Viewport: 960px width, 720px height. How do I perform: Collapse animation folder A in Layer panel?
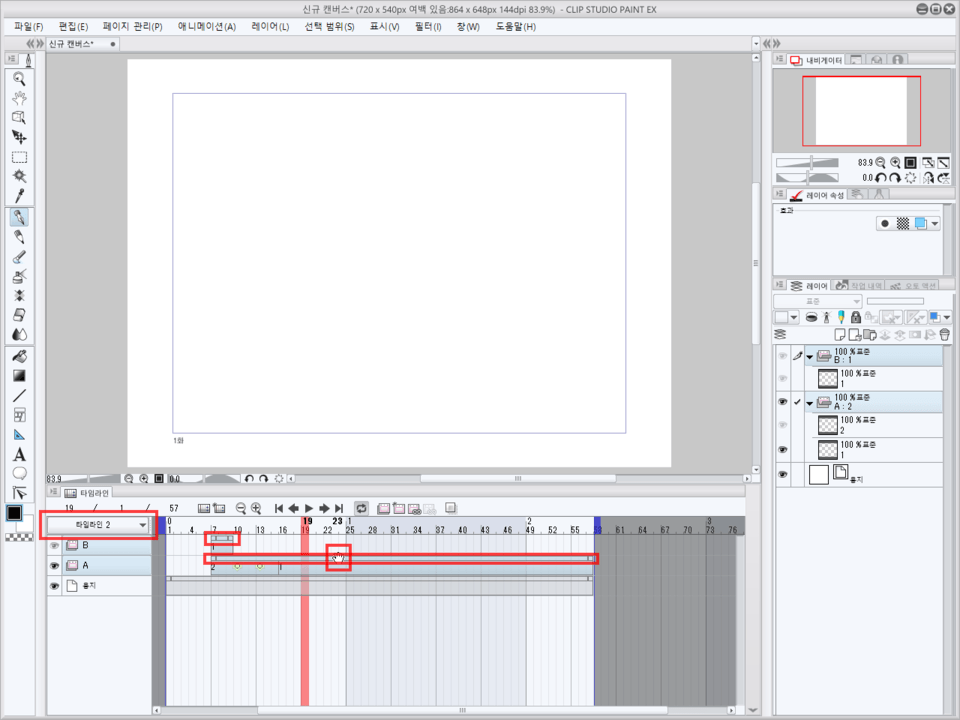pyautogui.click(x=810, y=403)
